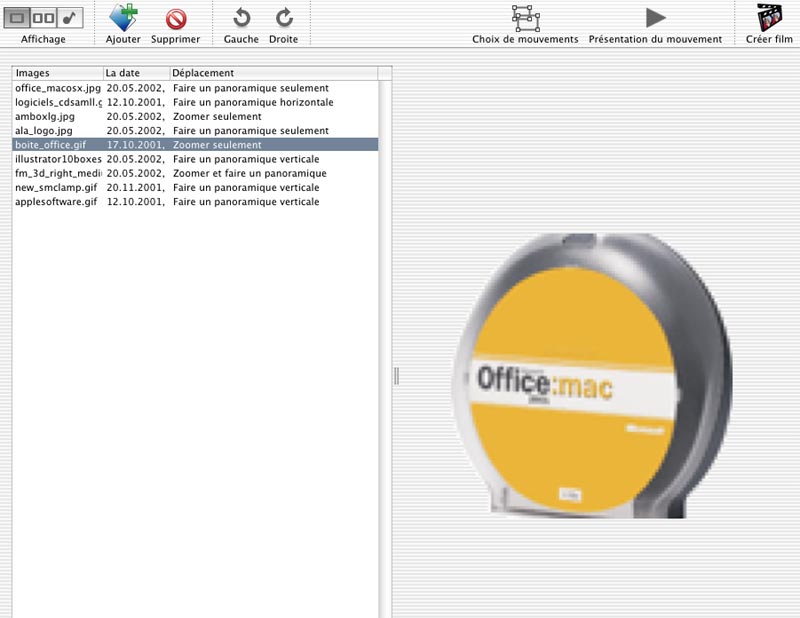Switch to dual-pane display view
This screenshot has height=618, width=800.
tap(43, 18)
